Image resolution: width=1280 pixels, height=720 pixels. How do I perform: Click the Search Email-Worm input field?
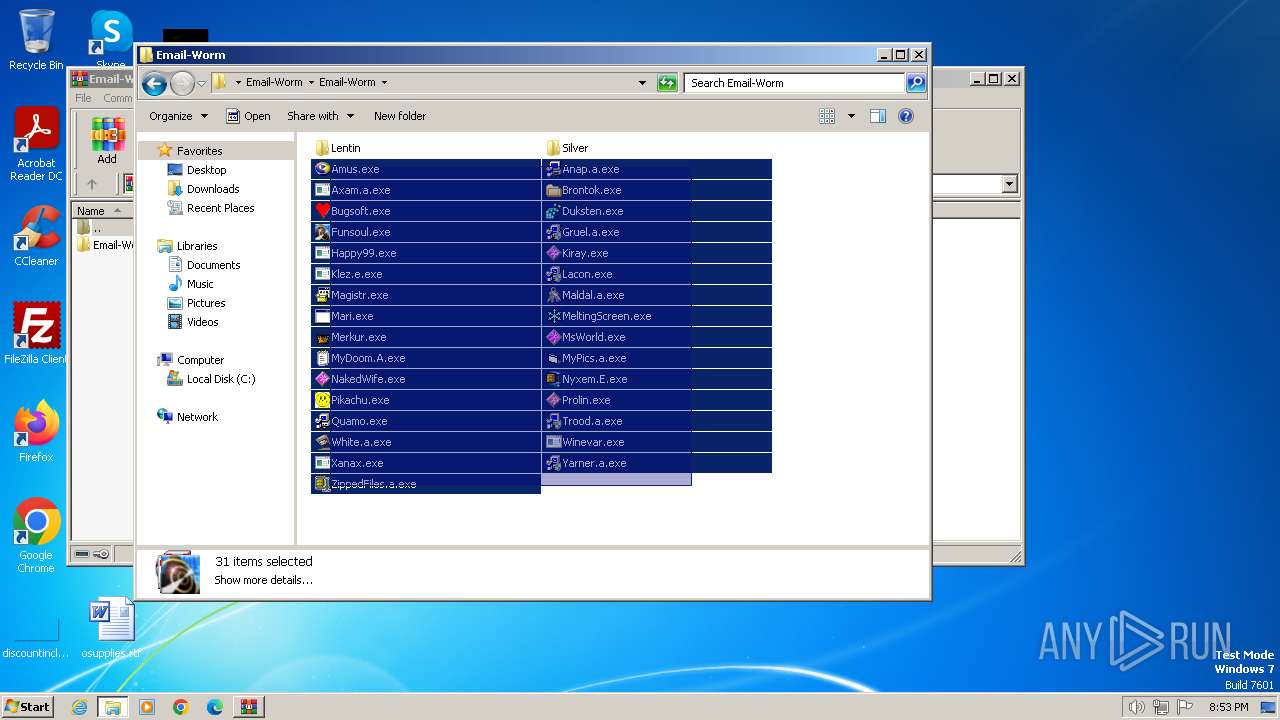click(795, 83)
